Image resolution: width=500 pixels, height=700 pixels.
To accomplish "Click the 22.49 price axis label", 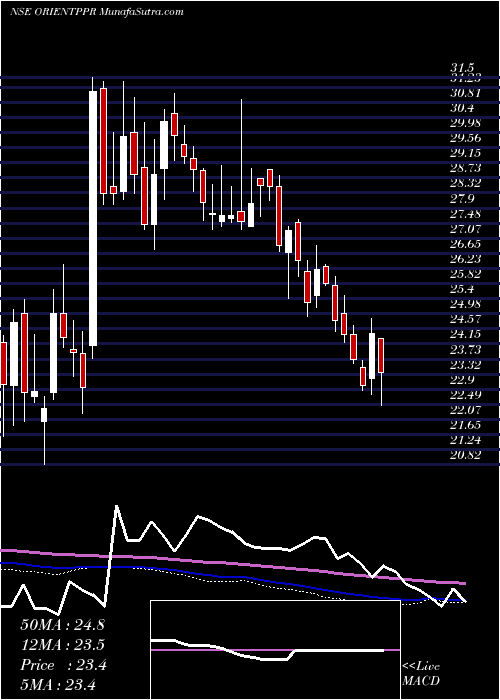I will pos(465,395).
